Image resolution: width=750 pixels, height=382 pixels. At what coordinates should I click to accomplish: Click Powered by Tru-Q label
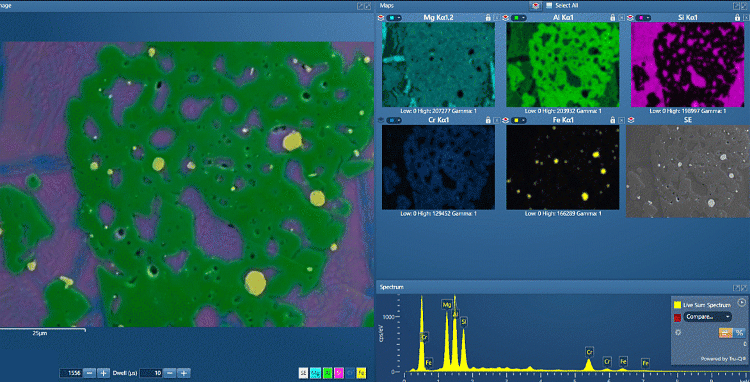723,359
